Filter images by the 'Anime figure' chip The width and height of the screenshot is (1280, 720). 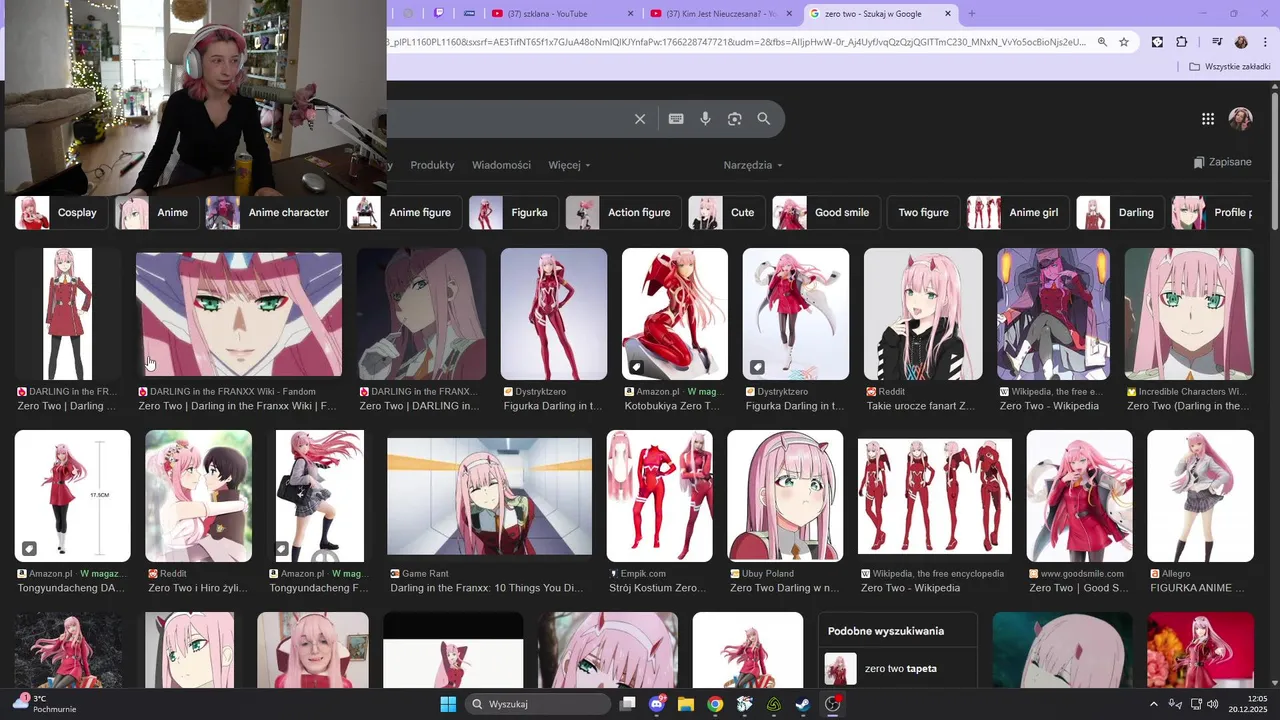pos(404,213)
